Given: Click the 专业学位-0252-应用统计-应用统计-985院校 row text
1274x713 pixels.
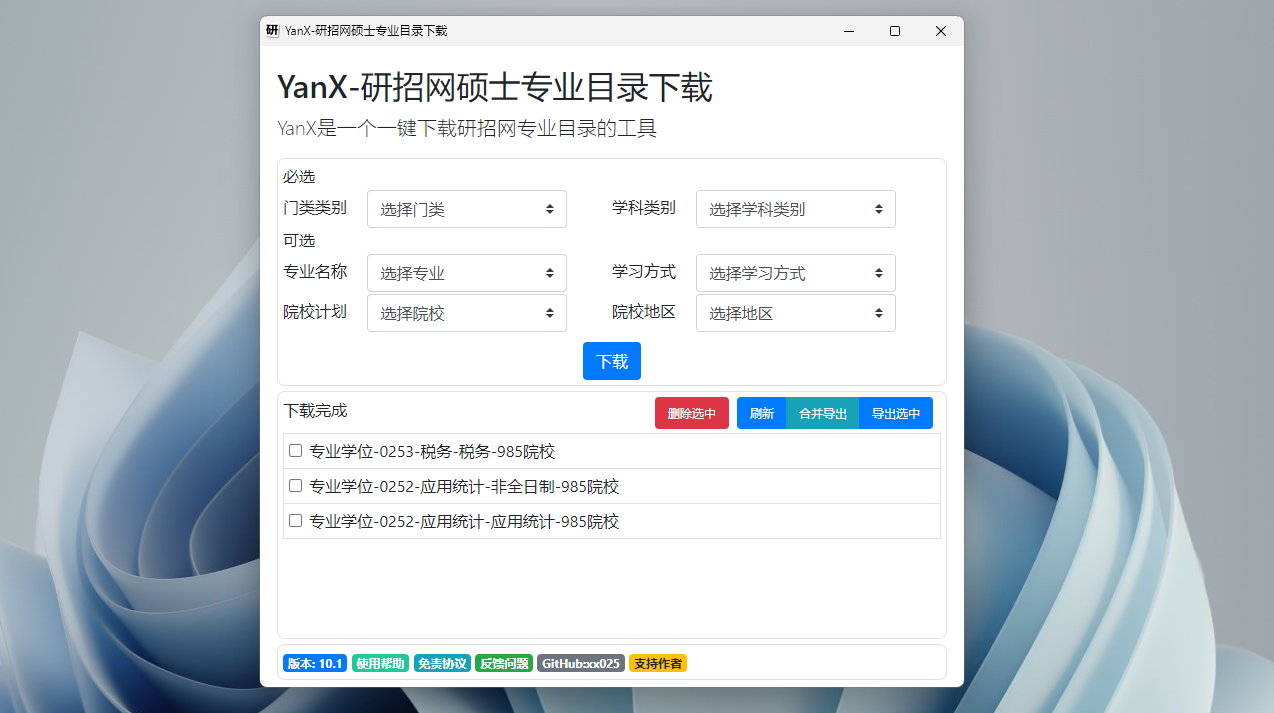Looking at the screenshot, I should (464, 522).
